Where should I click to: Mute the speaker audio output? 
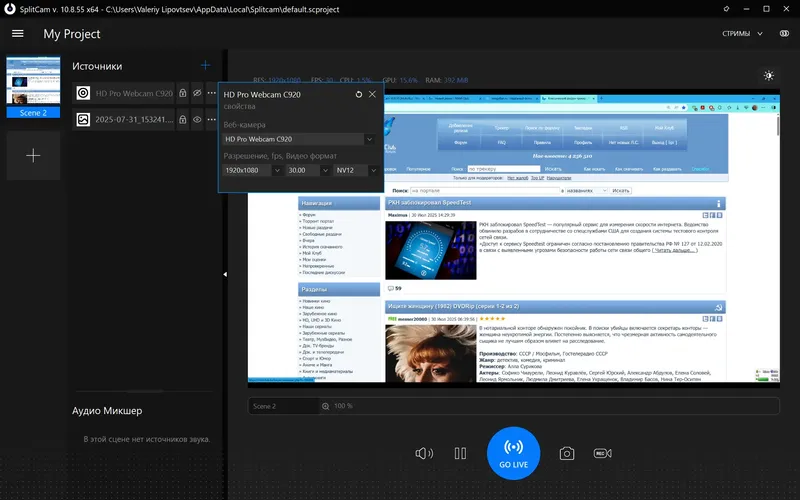coord(424,454)
